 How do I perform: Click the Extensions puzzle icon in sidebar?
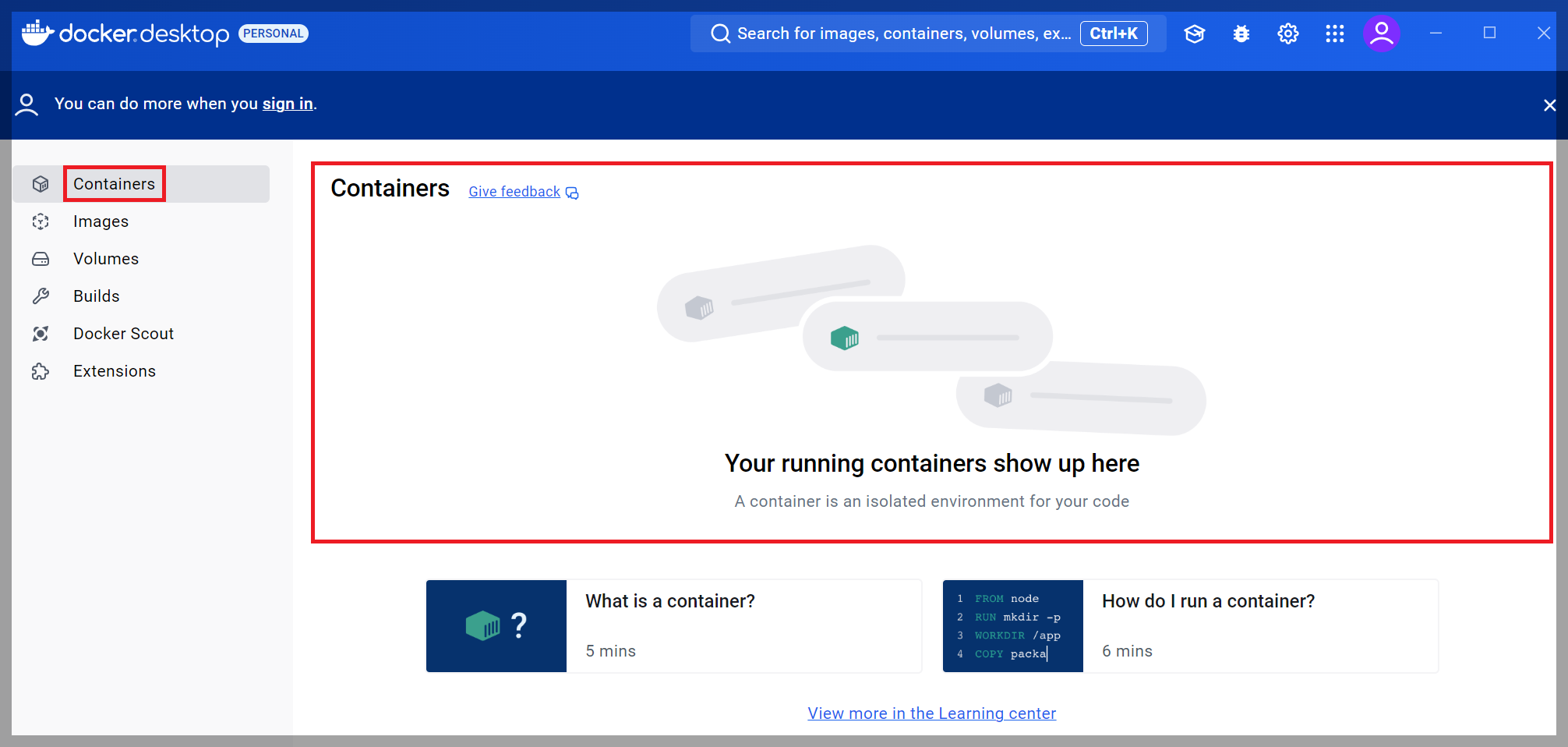(41, 371)
